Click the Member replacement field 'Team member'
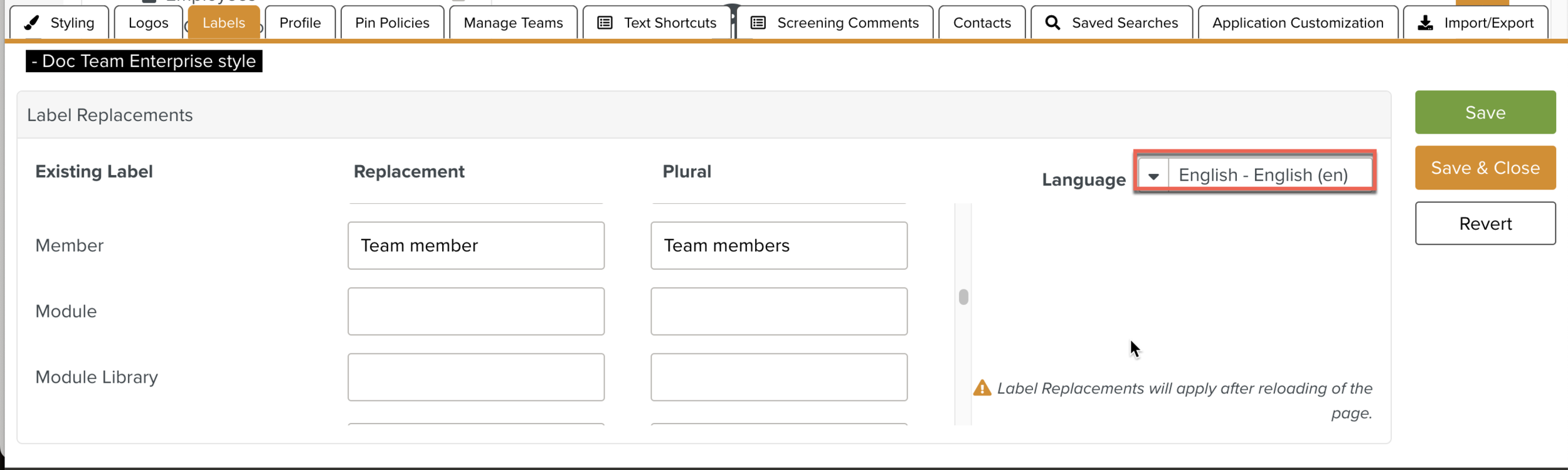 coord(475,245)
